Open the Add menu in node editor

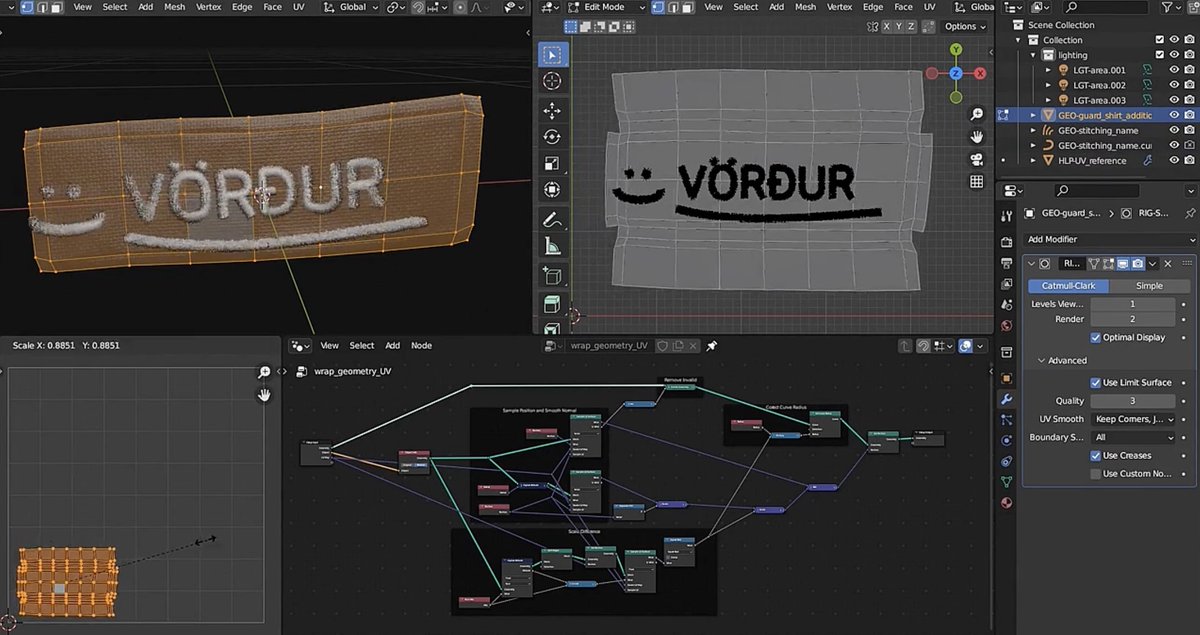click(392, 345)
